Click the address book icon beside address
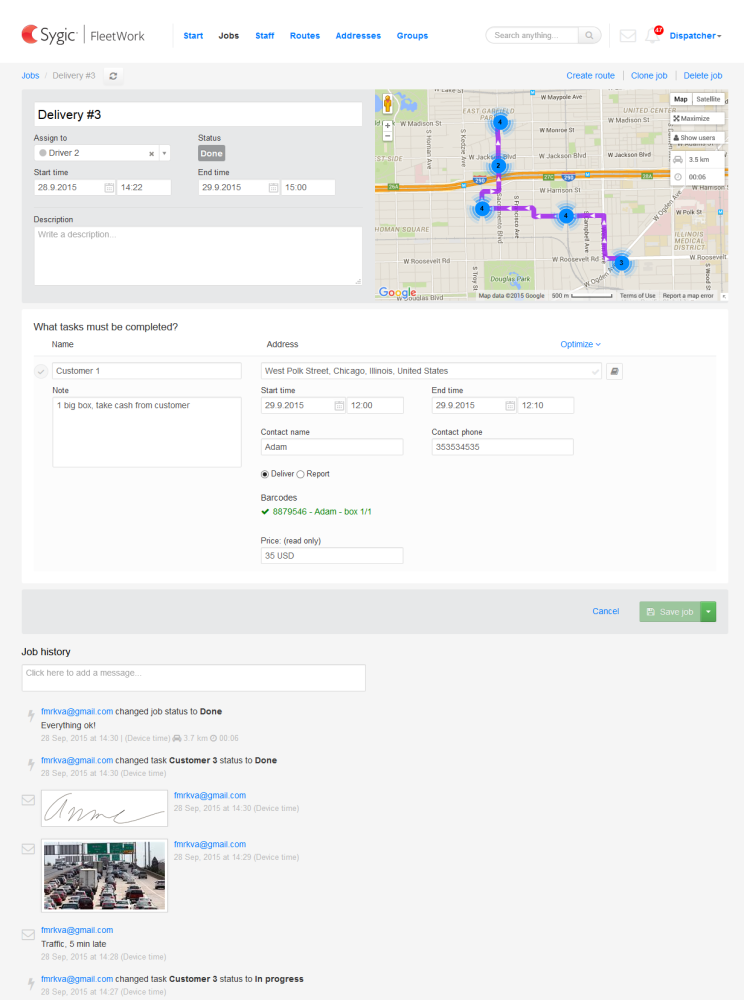This screenshot has width=744, height=1000. coord(614,371)
